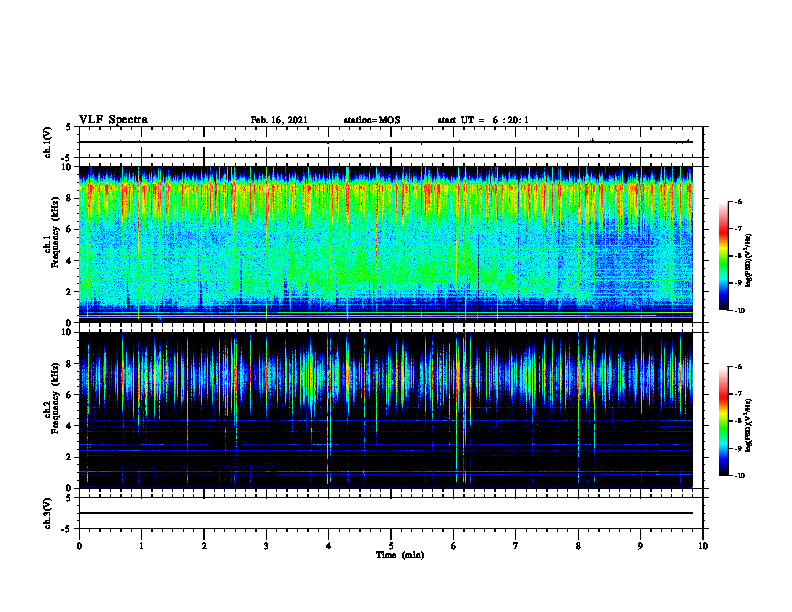Click the time axis tick label "10"
792x612 pixels.
click(x=703, y=546)
